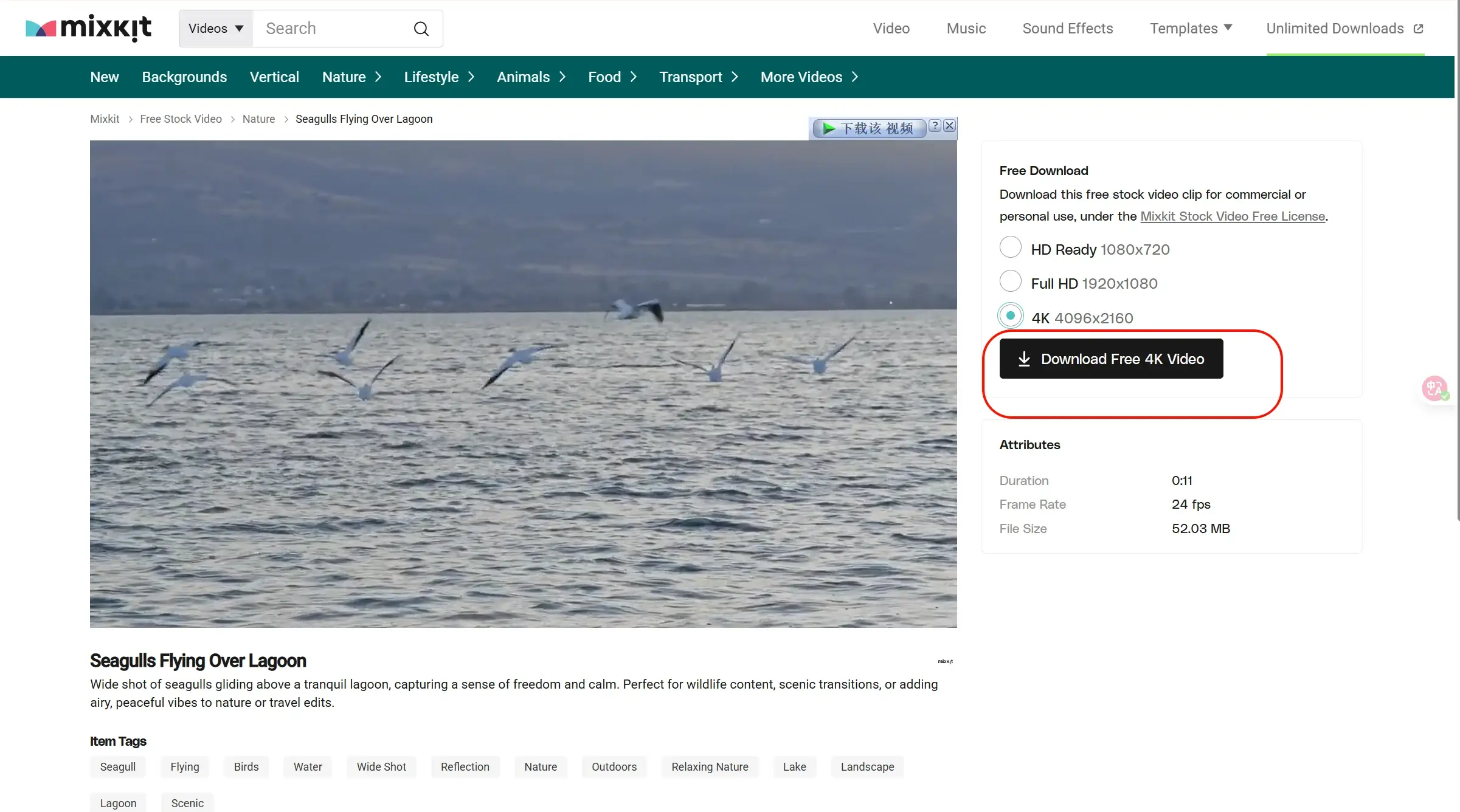Click the small Mixkit watermark below the video

[x=945, y=661]
